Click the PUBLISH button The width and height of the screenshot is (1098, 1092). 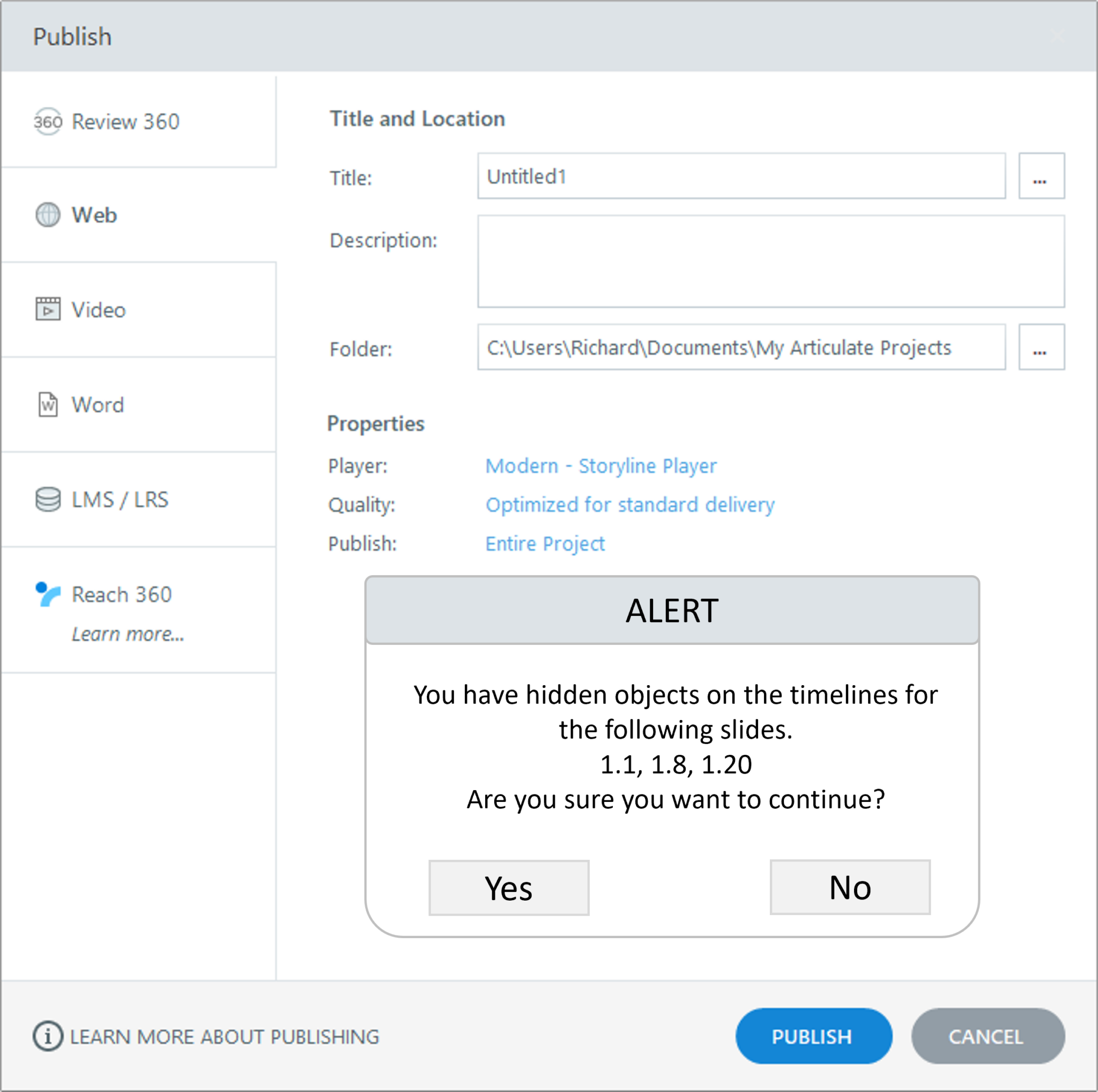(x=814, y=1036)
